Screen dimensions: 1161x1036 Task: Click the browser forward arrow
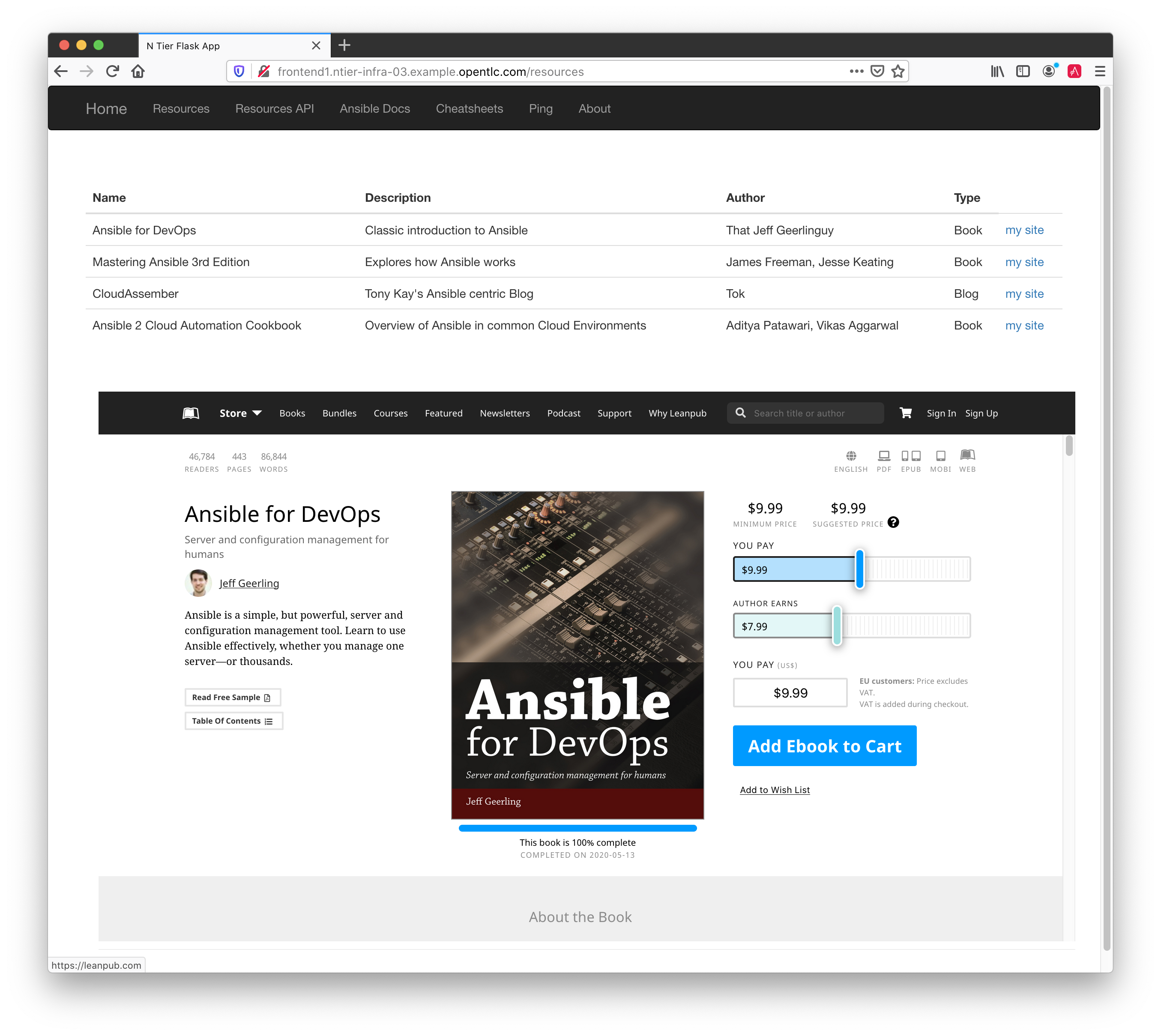pyautogui.click(x=87, y=71)
